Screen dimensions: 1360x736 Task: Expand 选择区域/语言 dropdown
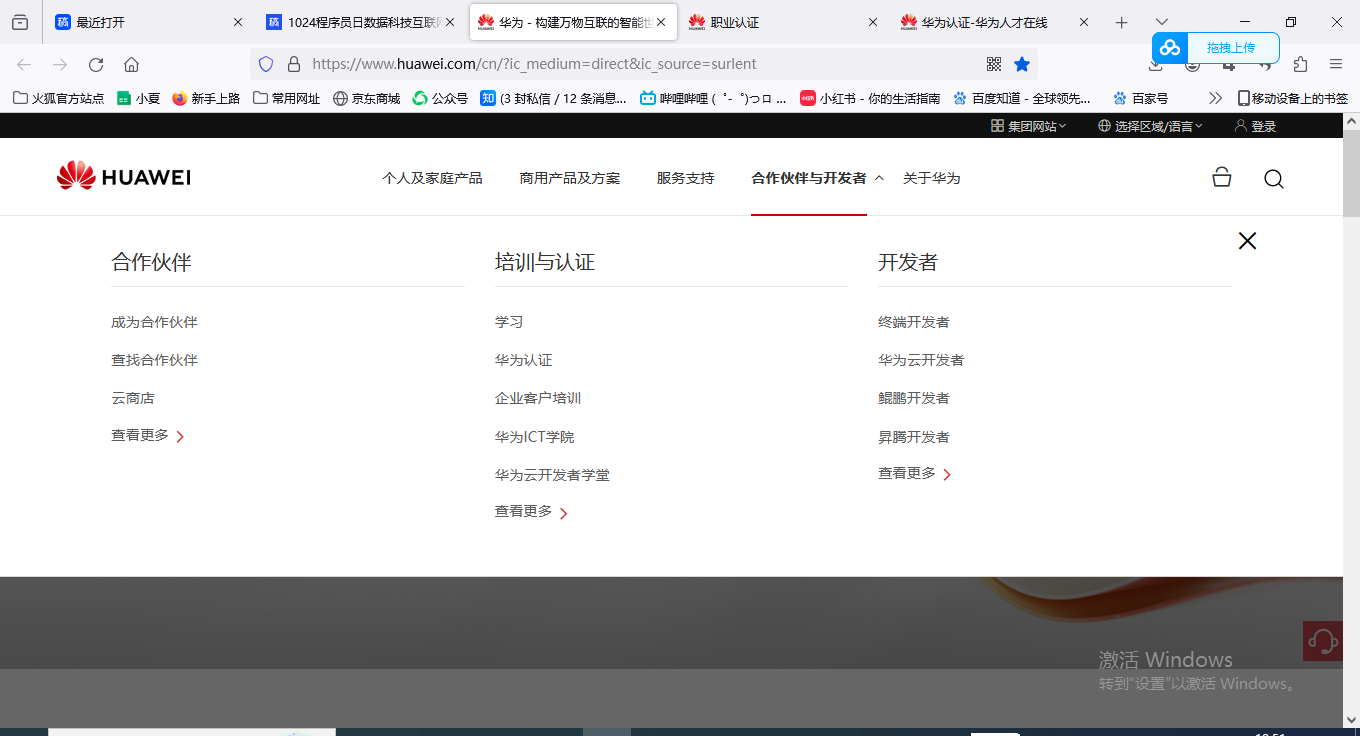[x=1150, y=126]
